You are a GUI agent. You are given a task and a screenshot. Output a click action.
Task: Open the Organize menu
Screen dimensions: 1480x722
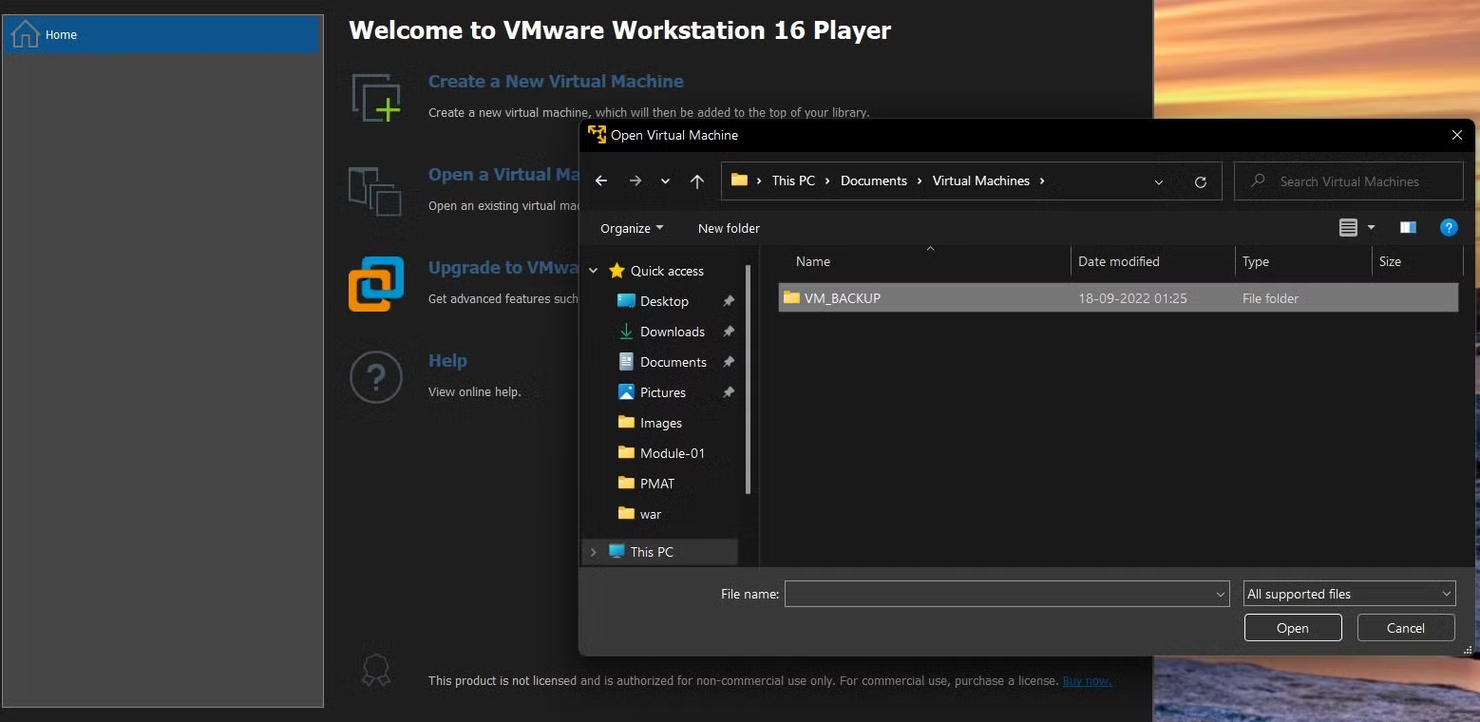click(631, 228)
